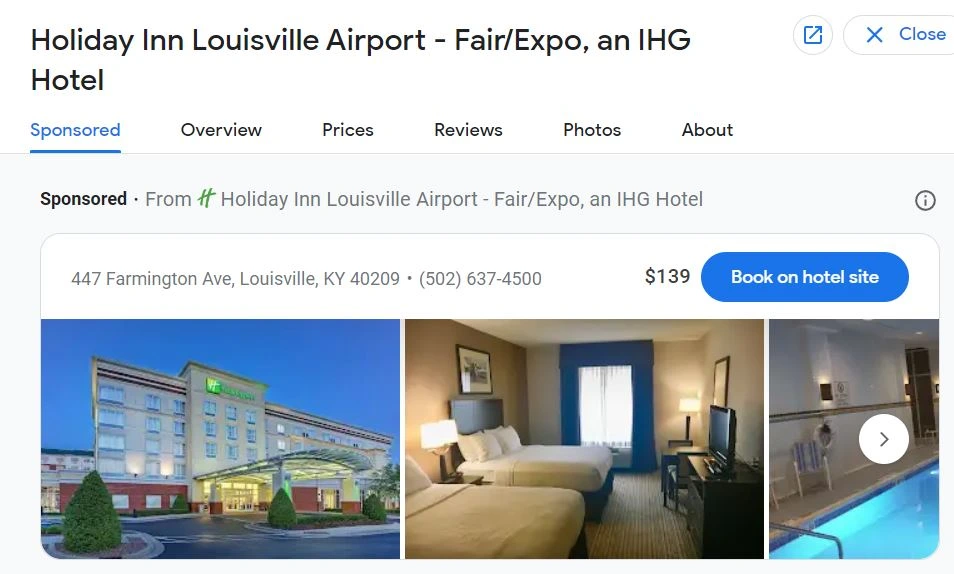
Task: Open the guest room beds photo
Action: [584, 438]
